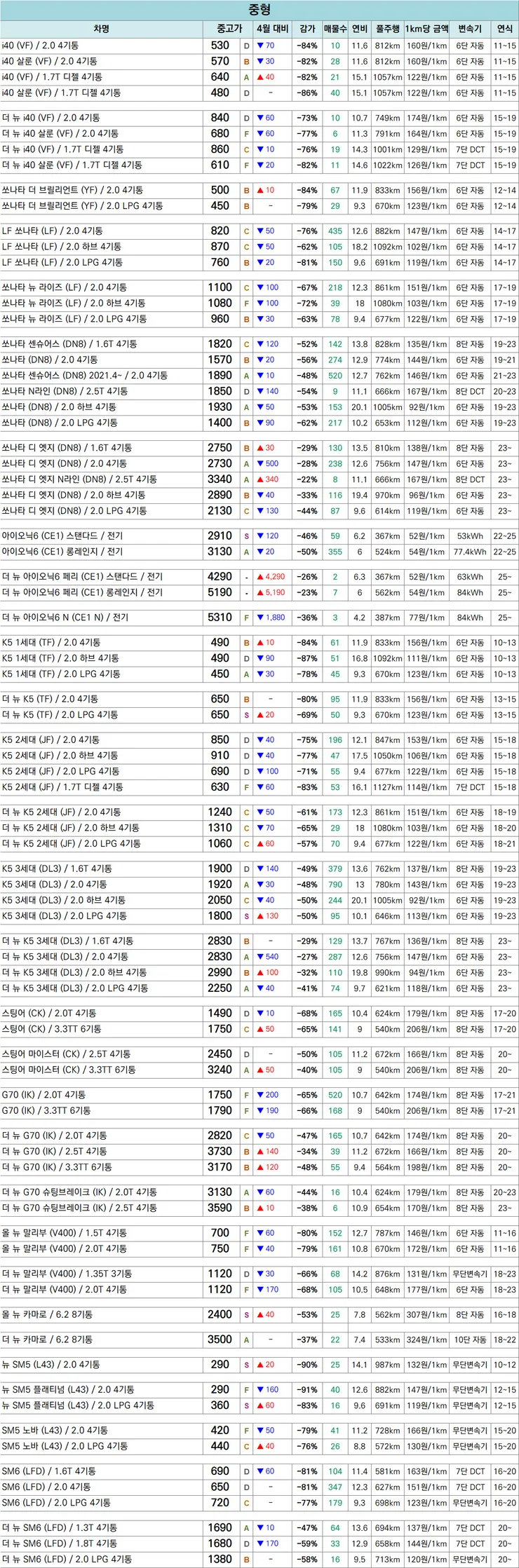Select the "21~23" model year cell
The width and height of the screenshot is (519, 1568).
[x=504, y=376]
